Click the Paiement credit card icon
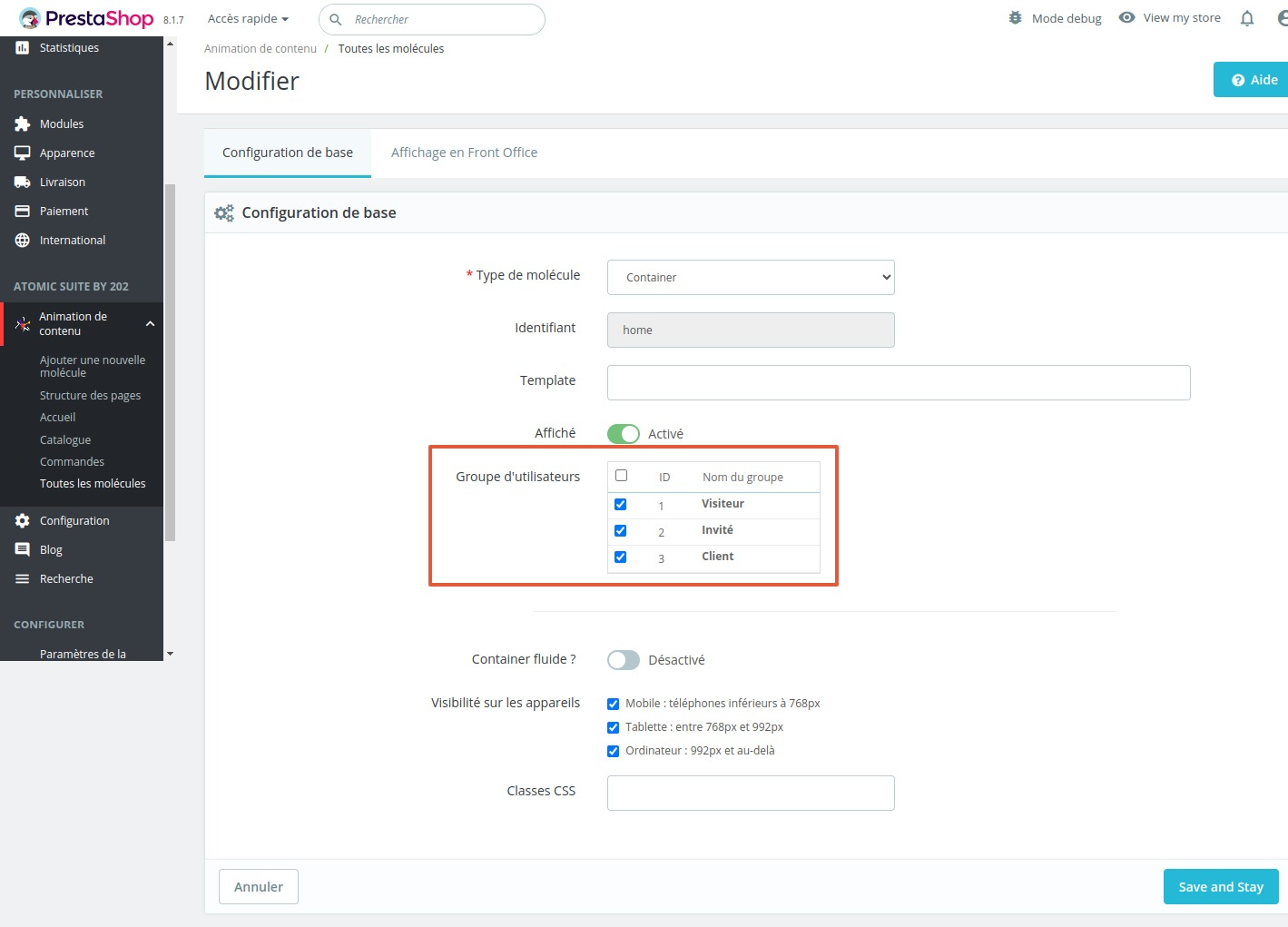Screen dimensions: 1288x927 (x=23, y=211)
